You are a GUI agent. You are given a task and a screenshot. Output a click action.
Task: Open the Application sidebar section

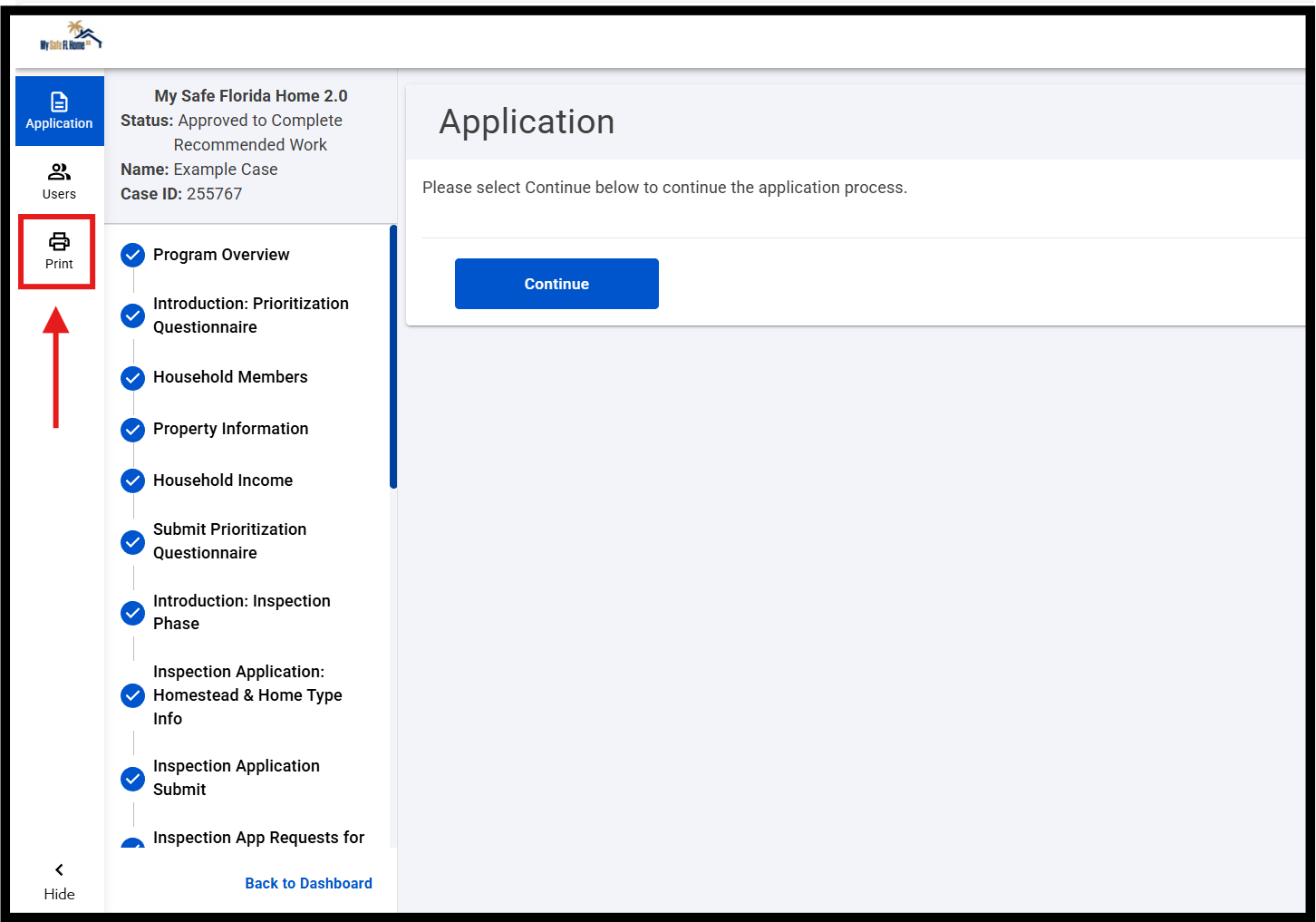coord(60,111)
